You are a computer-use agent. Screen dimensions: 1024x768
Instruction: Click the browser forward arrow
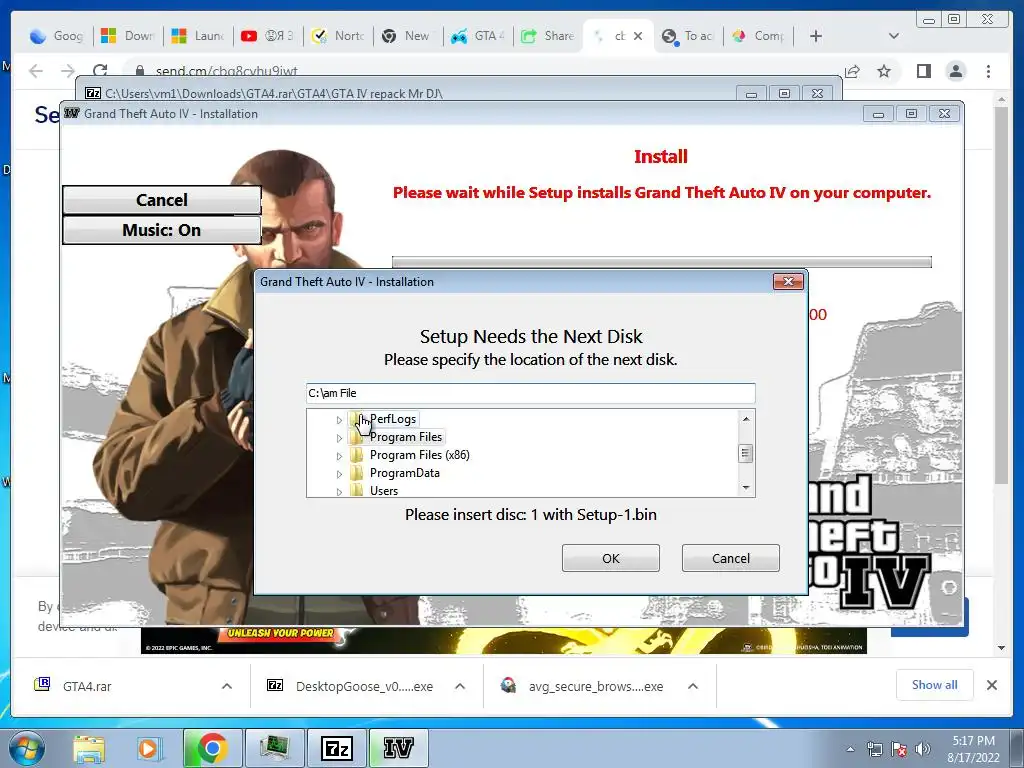(68, 71)
